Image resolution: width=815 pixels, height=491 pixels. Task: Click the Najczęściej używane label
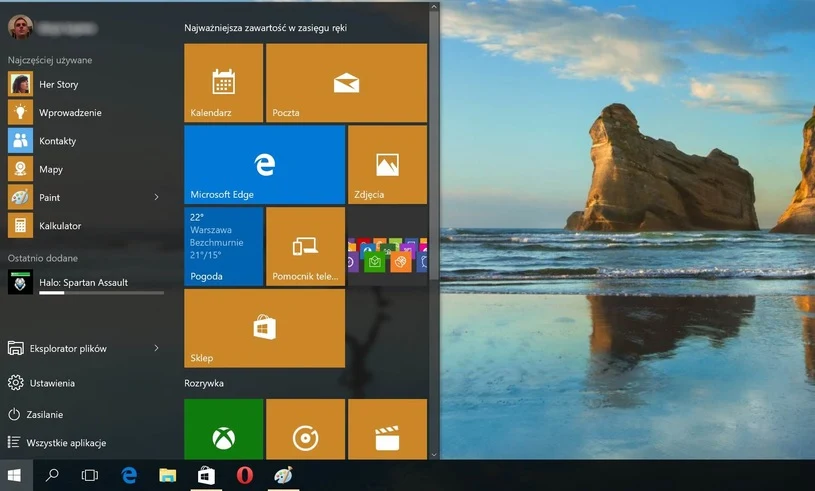coord(50,60)
